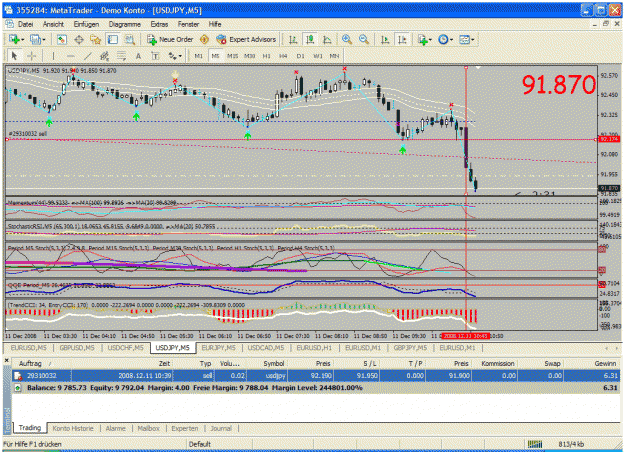The height and width of the screenshot is (452, 625).
Task: Open the periods clock icon
Action: (x=443, y=39)
